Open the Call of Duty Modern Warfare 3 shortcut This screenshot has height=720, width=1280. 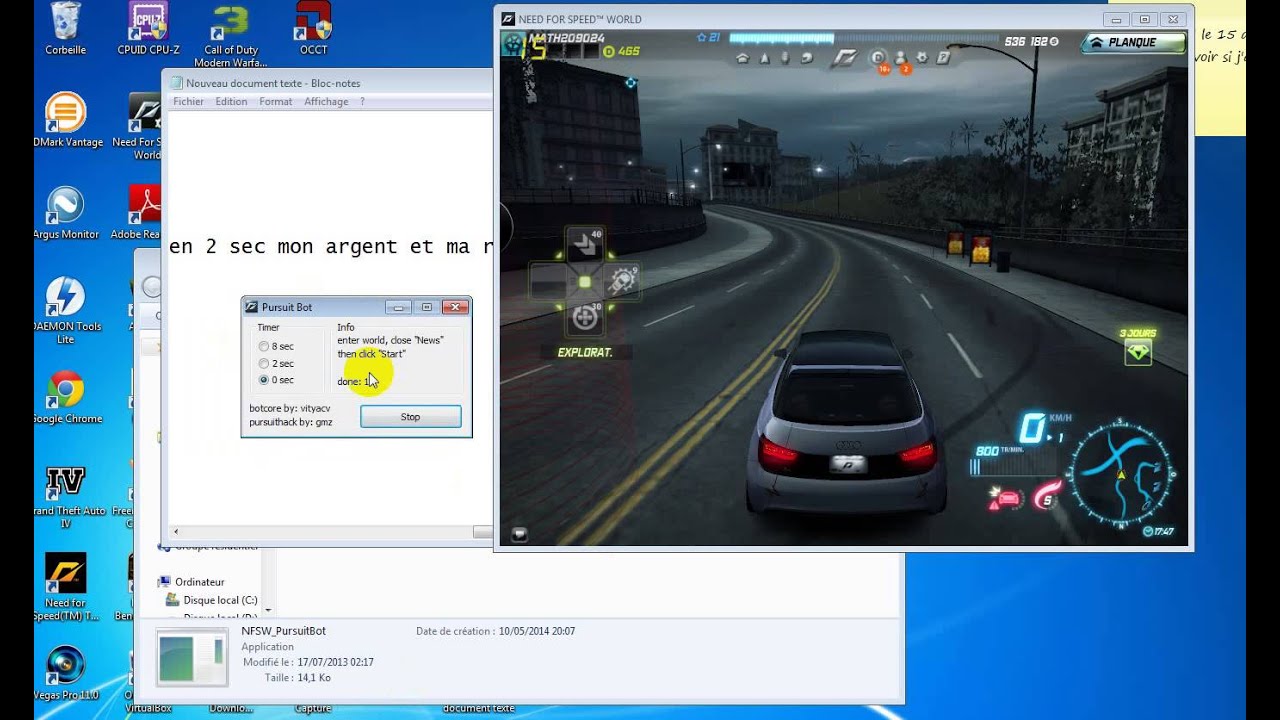(231, 33)
